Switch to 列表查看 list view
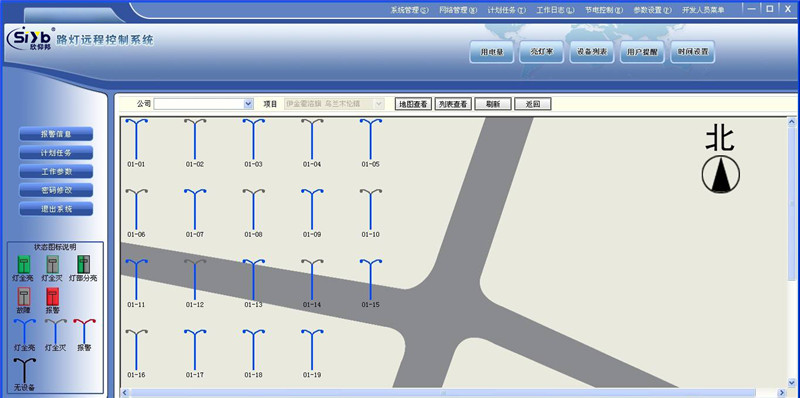 coord(453,104)
